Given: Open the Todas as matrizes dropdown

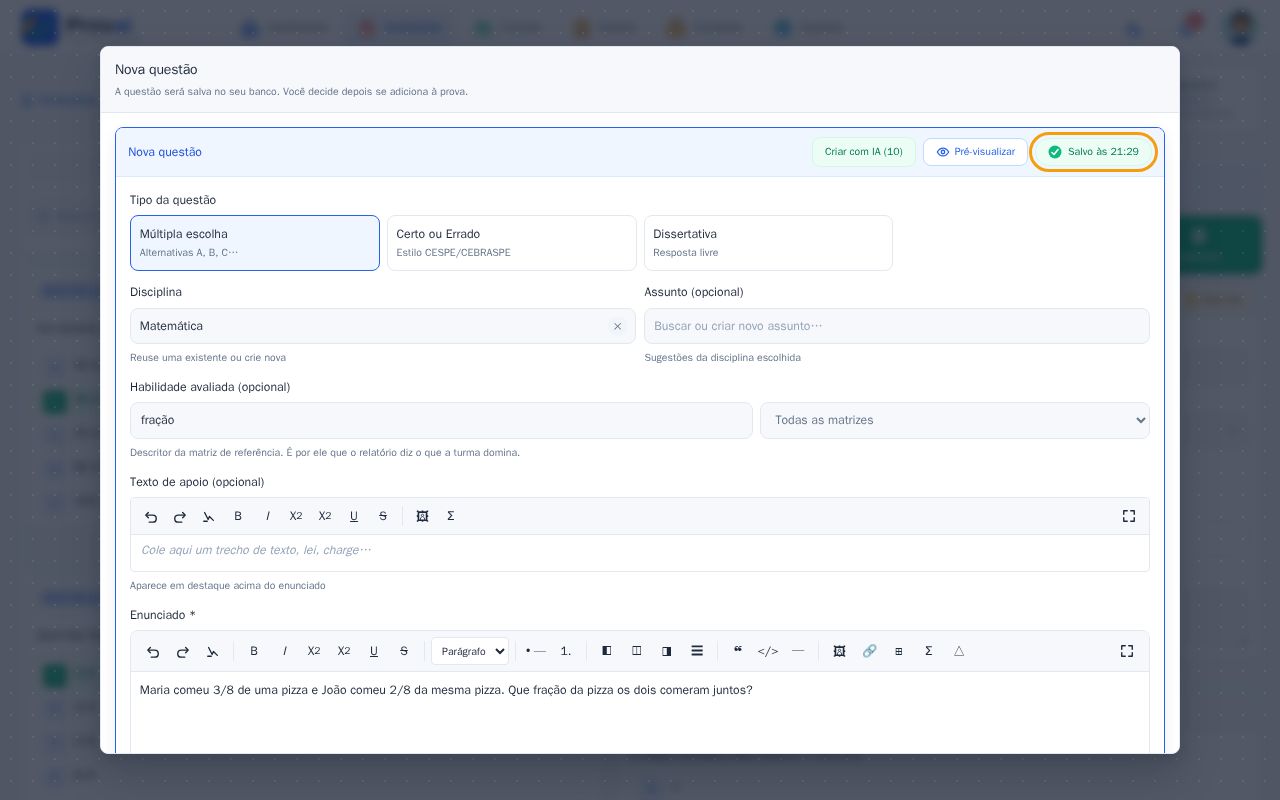Looking at the screenshot, I should pos(955,420).
